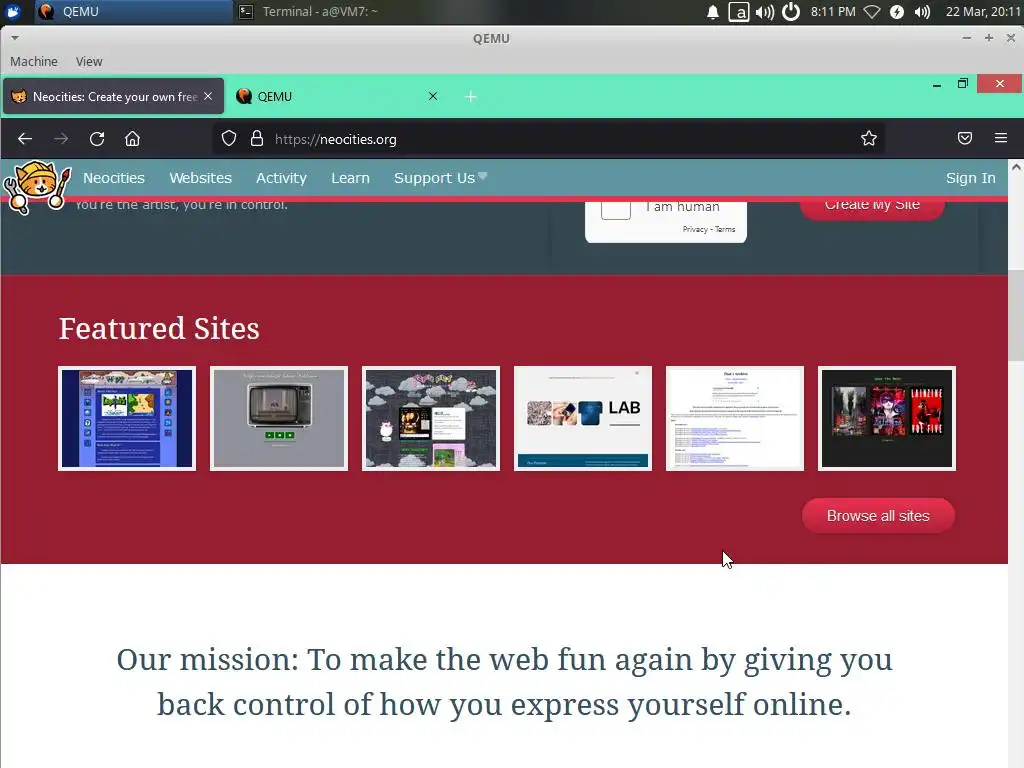Click the Neocities cat mascot logo
The image size is (1024, 768).
(x=37, y=187)
